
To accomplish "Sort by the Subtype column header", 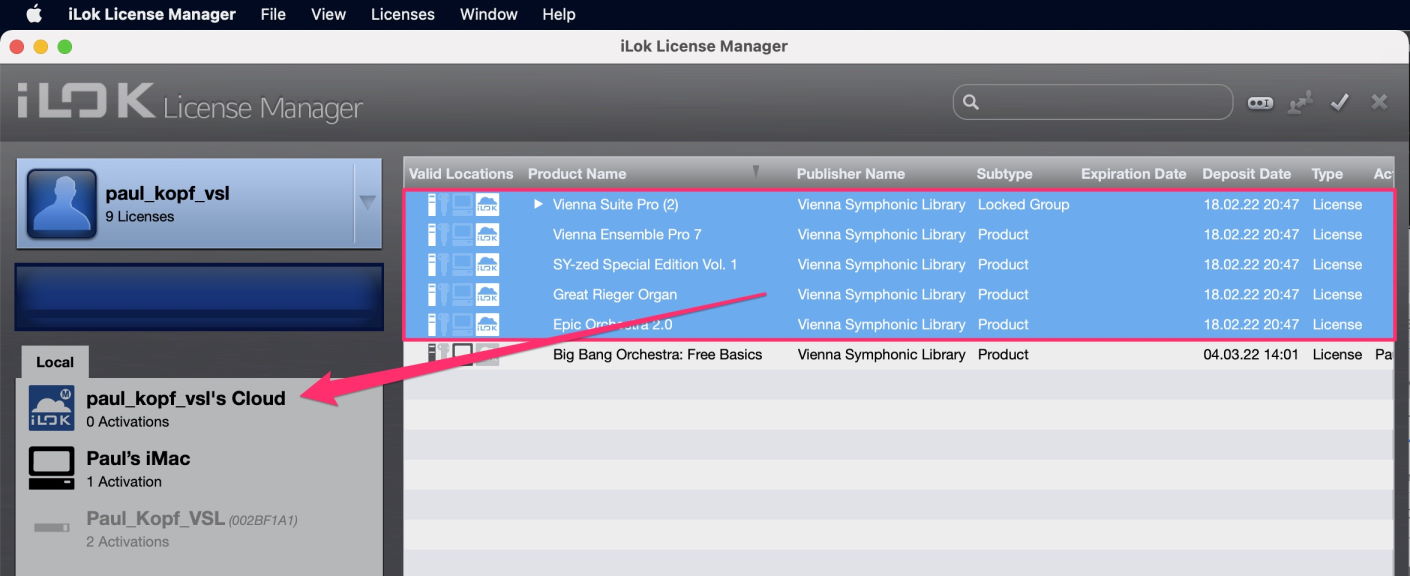I will click(1005, 174).
